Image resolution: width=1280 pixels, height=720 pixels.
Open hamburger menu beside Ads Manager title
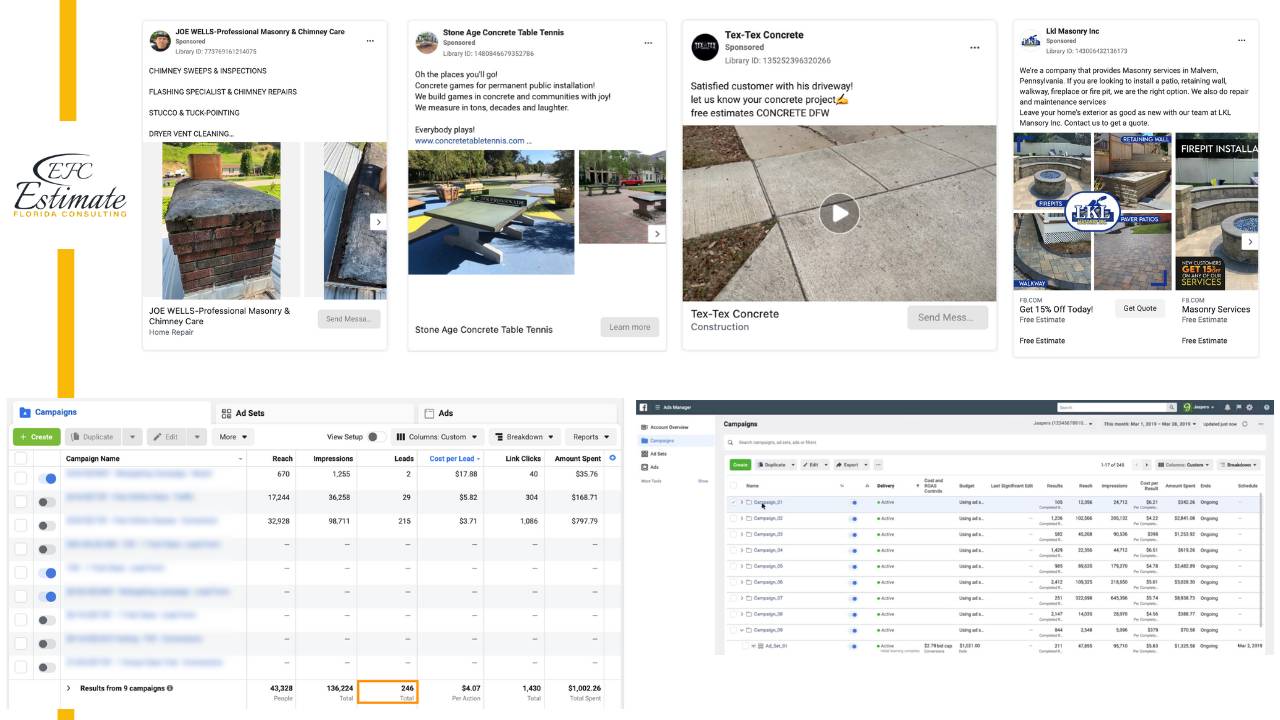(x=657, y=407)
